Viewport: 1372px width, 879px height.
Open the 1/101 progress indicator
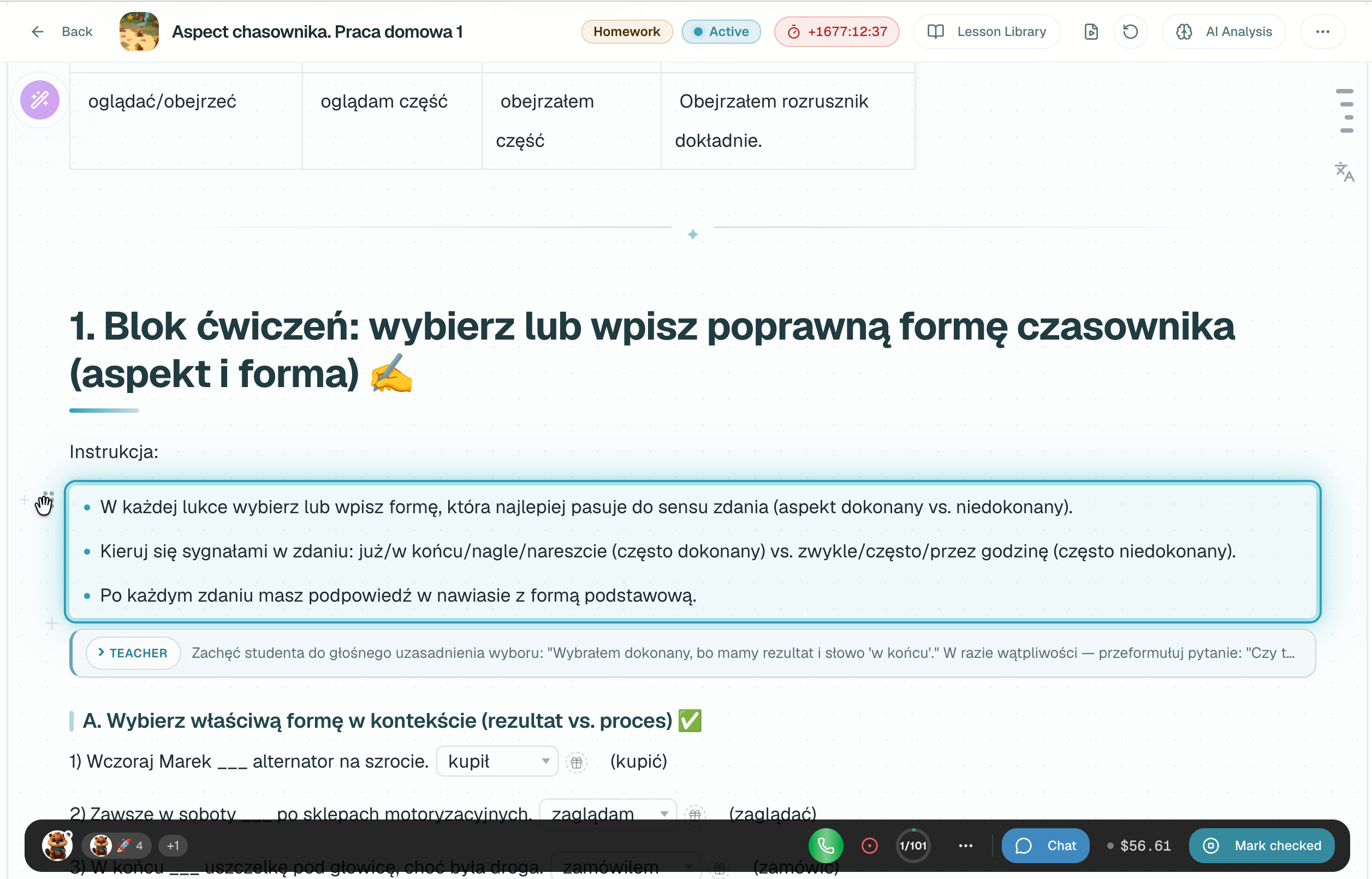tap(913, 845)
